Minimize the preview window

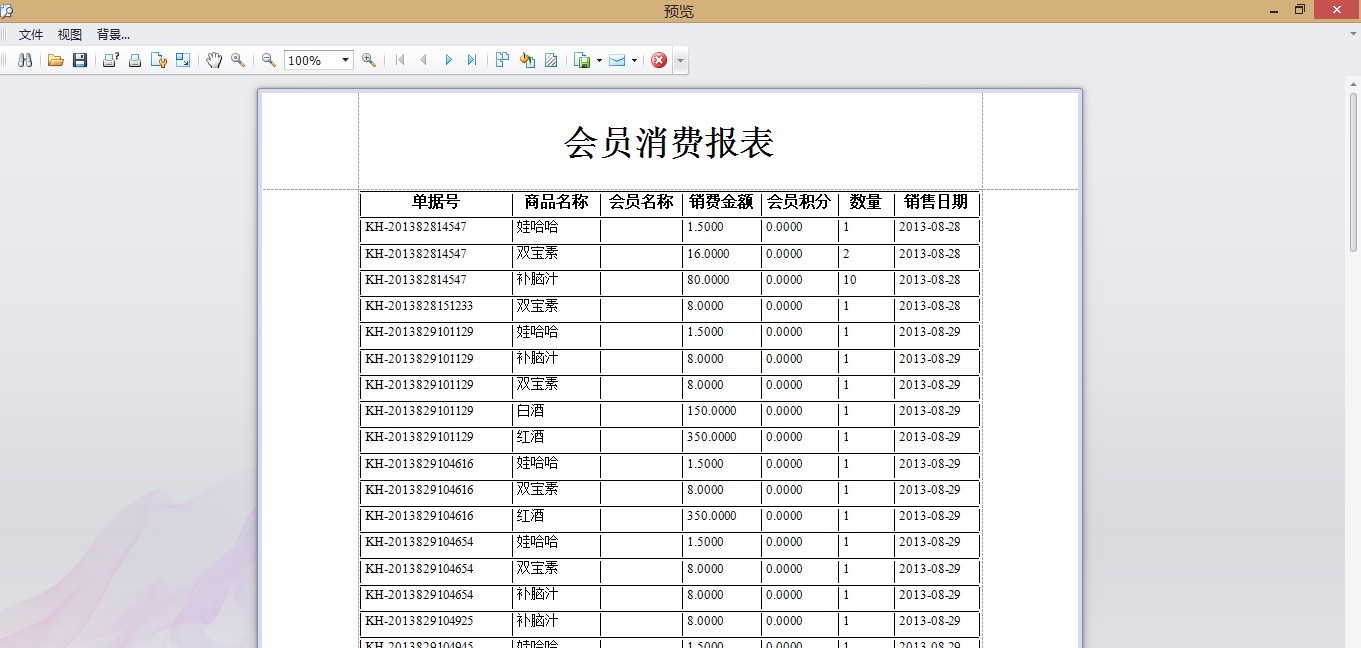pyautogui.click(x=1274, y=10)
